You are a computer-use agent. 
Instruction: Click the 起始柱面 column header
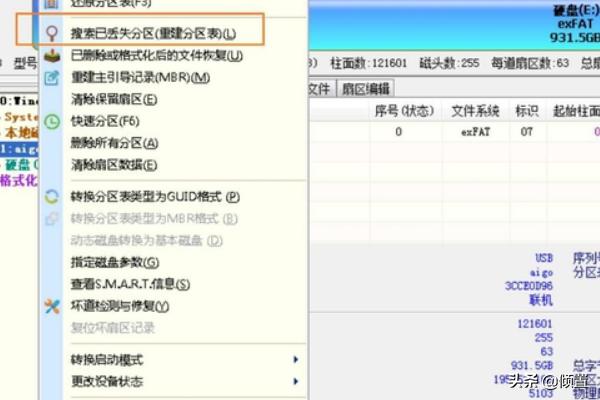click(x=576, y=111)
